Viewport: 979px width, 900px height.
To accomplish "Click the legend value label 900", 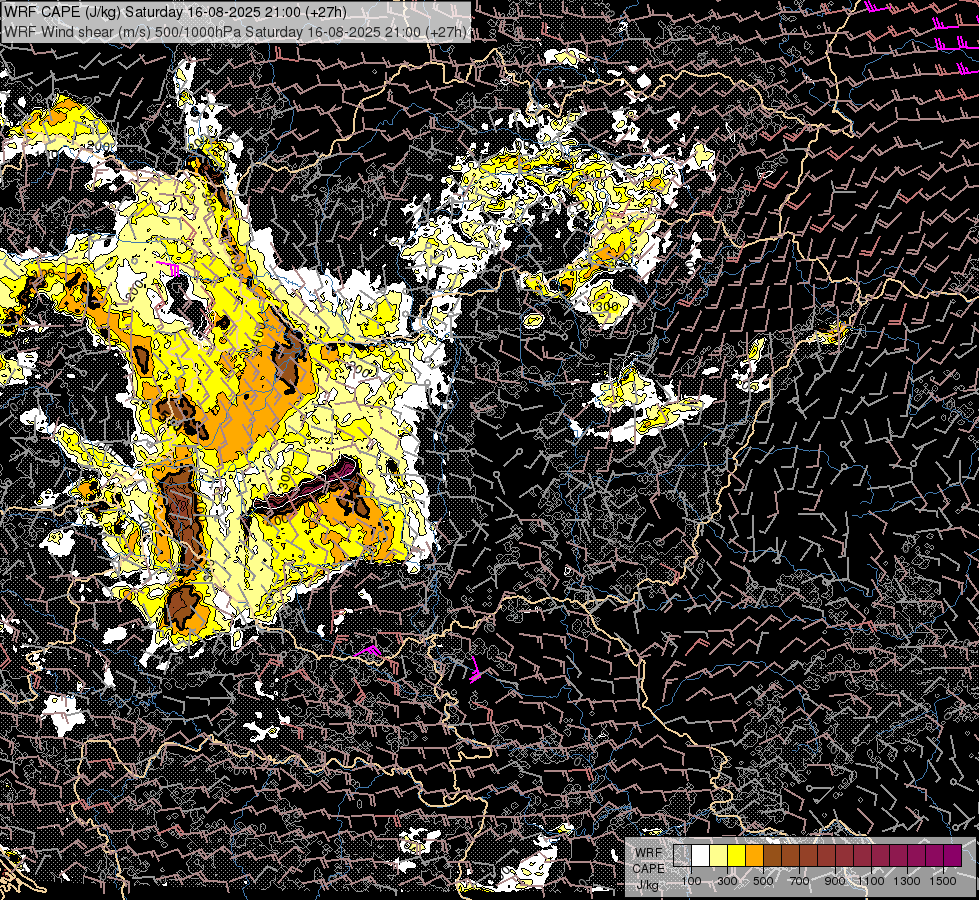I will tap(835, 881).
